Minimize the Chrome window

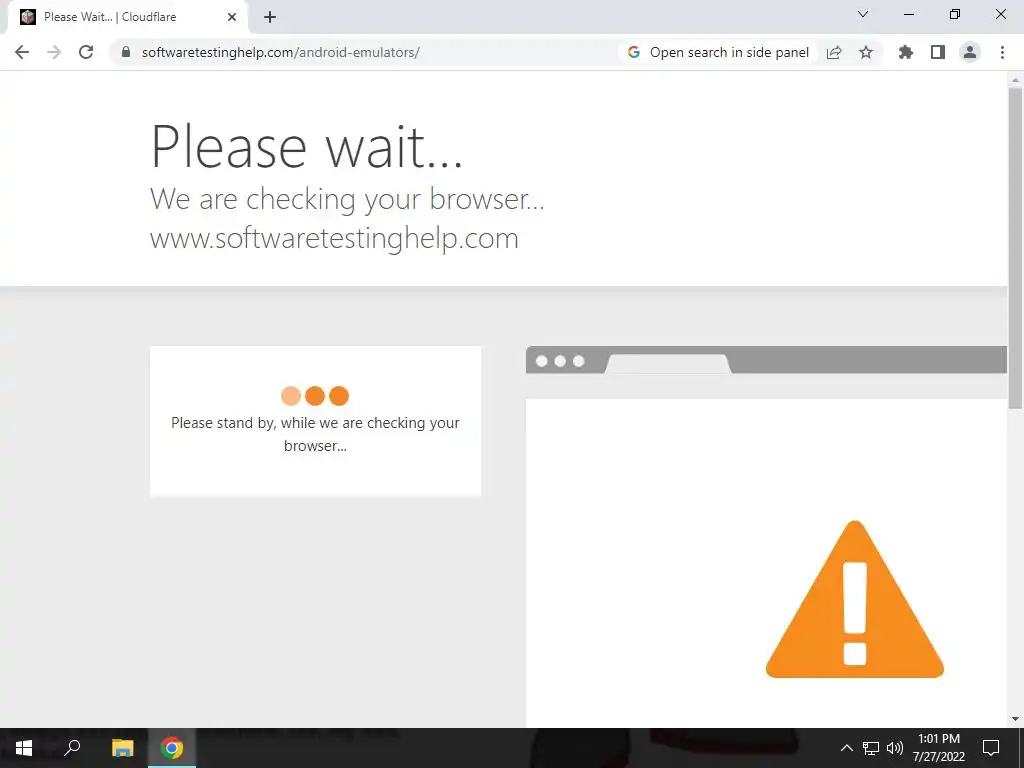(908, 14)
